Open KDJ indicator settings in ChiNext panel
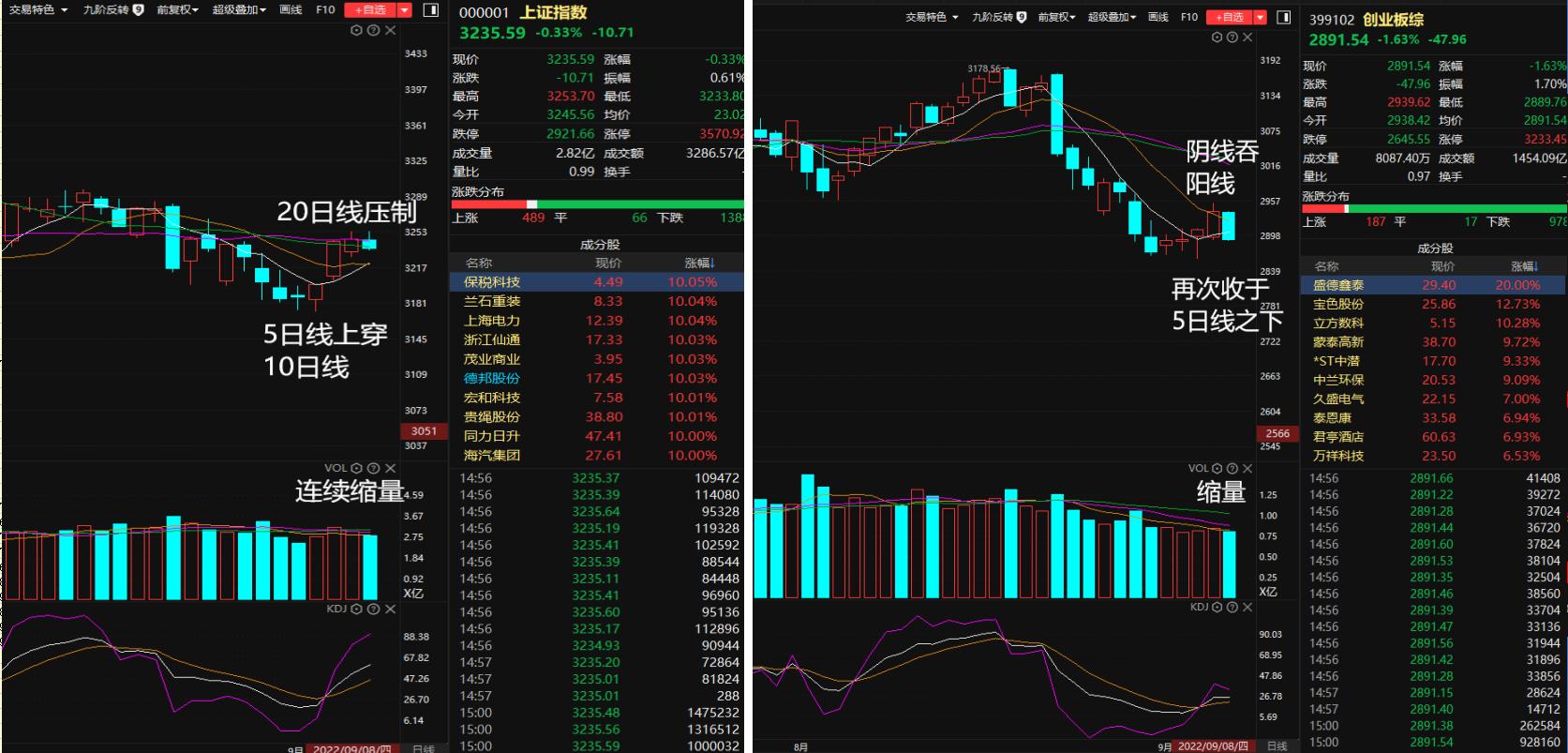Viewport: 1568px width, 753px height. 1217,607
